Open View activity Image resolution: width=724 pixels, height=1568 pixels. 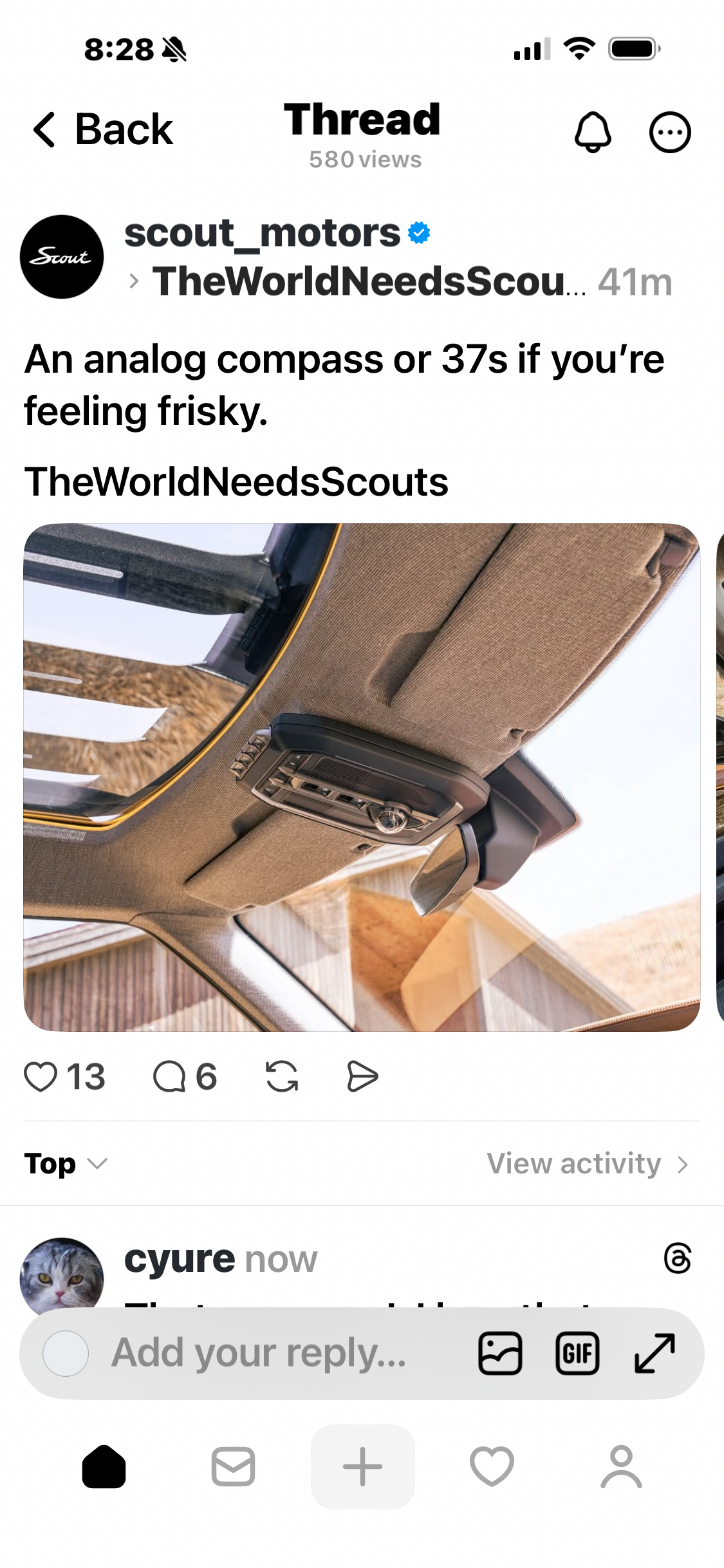tap(588, 1164)
